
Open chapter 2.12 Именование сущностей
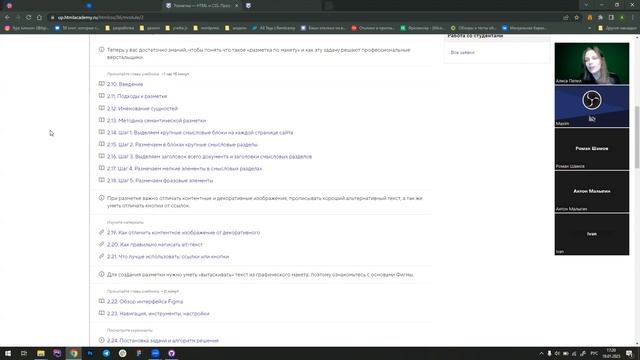(x=142, y=109)
